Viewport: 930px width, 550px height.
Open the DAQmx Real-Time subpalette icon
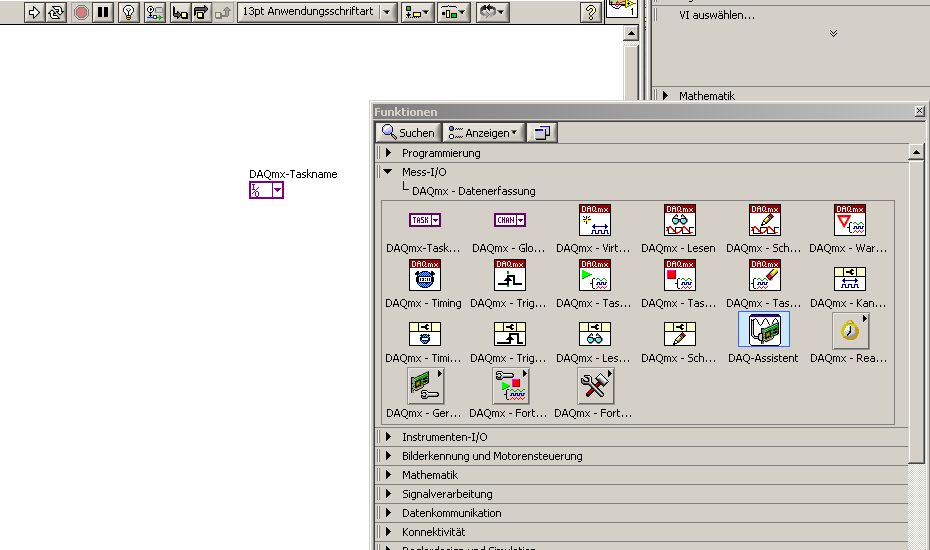[x=849, y=329]
